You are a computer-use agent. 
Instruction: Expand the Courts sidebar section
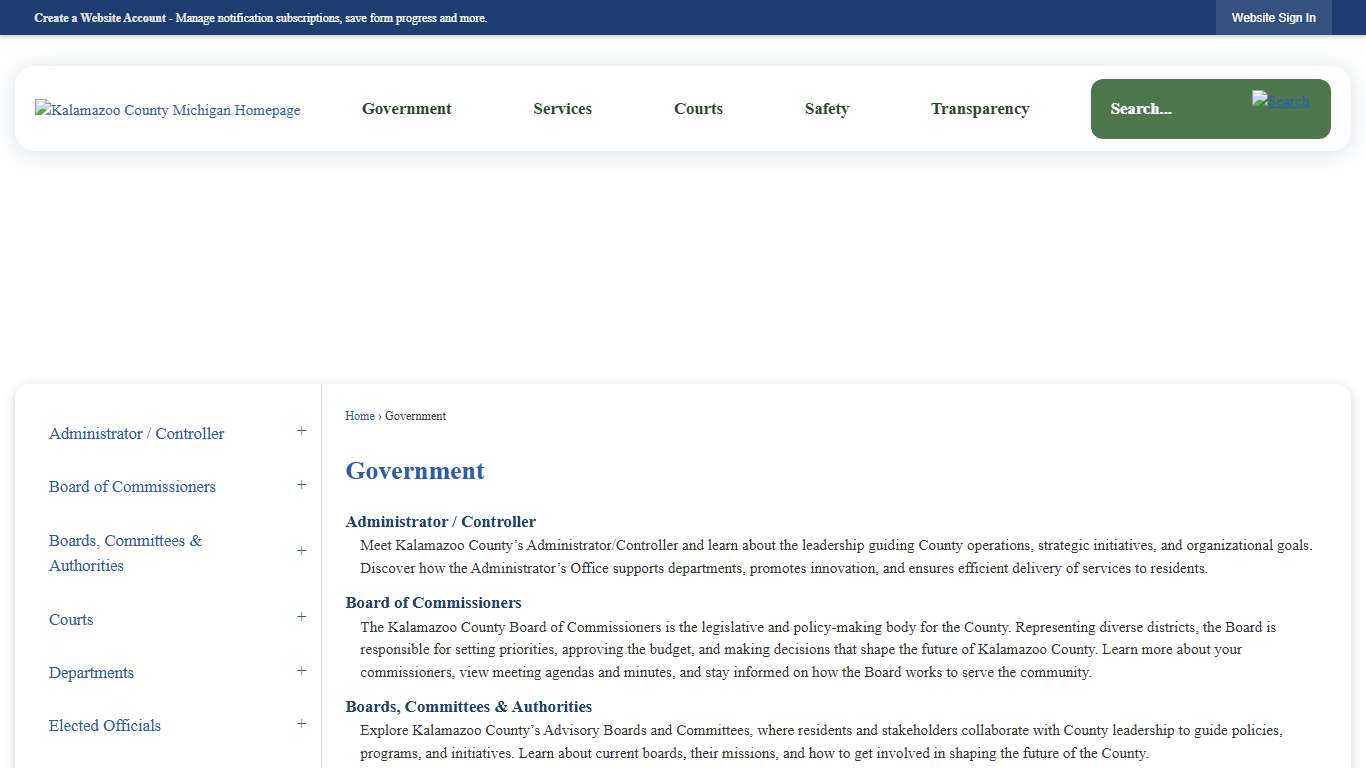(x=301, y=617)
